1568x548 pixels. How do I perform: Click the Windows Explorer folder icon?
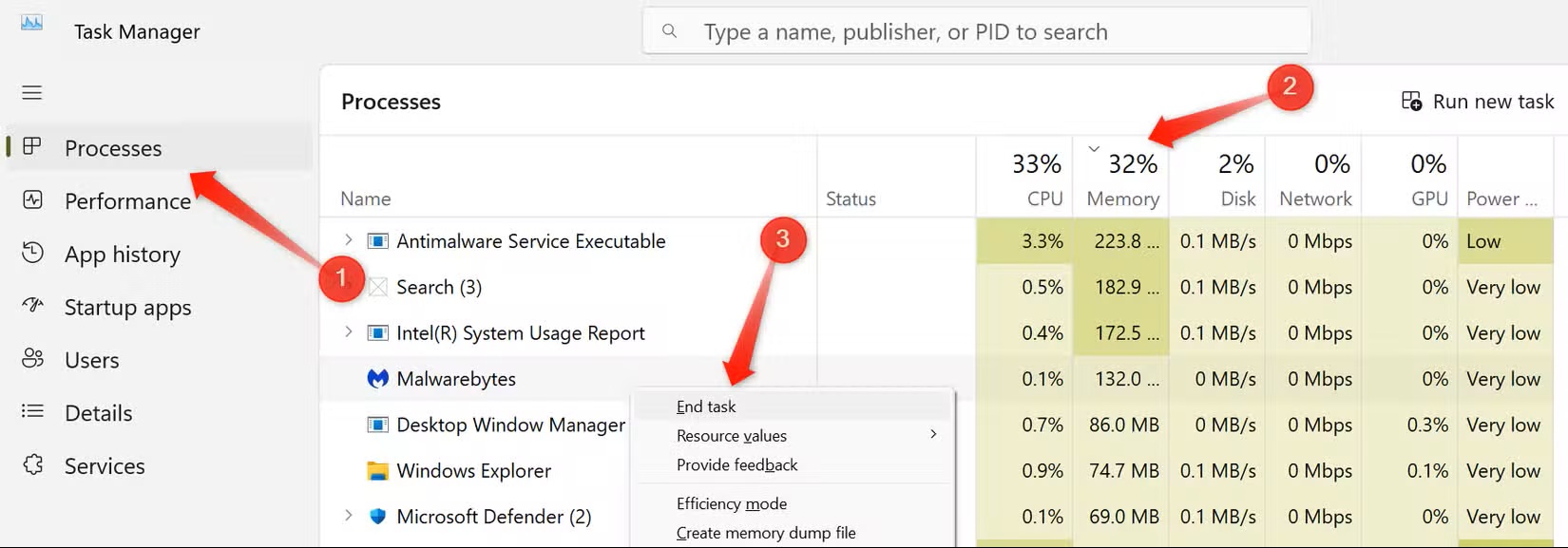tap(378, 471)
